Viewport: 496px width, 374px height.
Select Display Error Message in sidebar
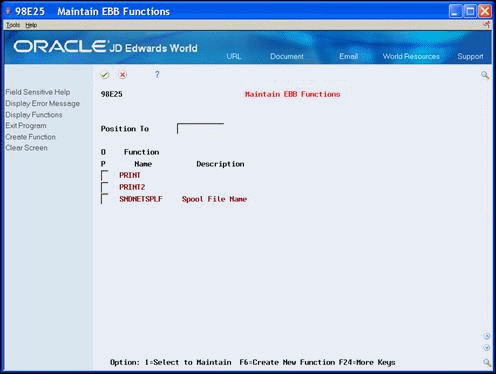coord(43,103)
